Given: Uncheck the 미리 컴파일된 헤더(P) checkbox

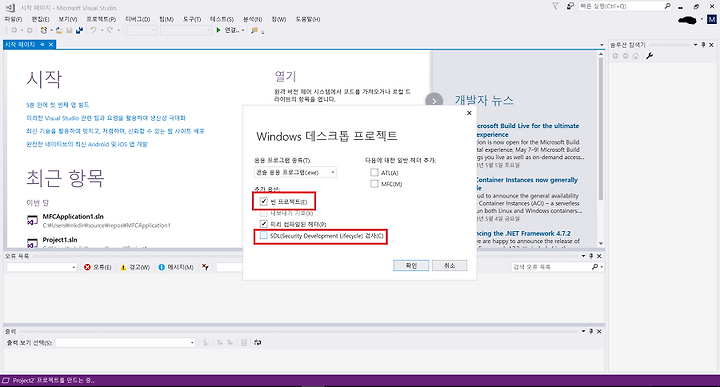Looking at the screenshot, I should tap(264, 224).
